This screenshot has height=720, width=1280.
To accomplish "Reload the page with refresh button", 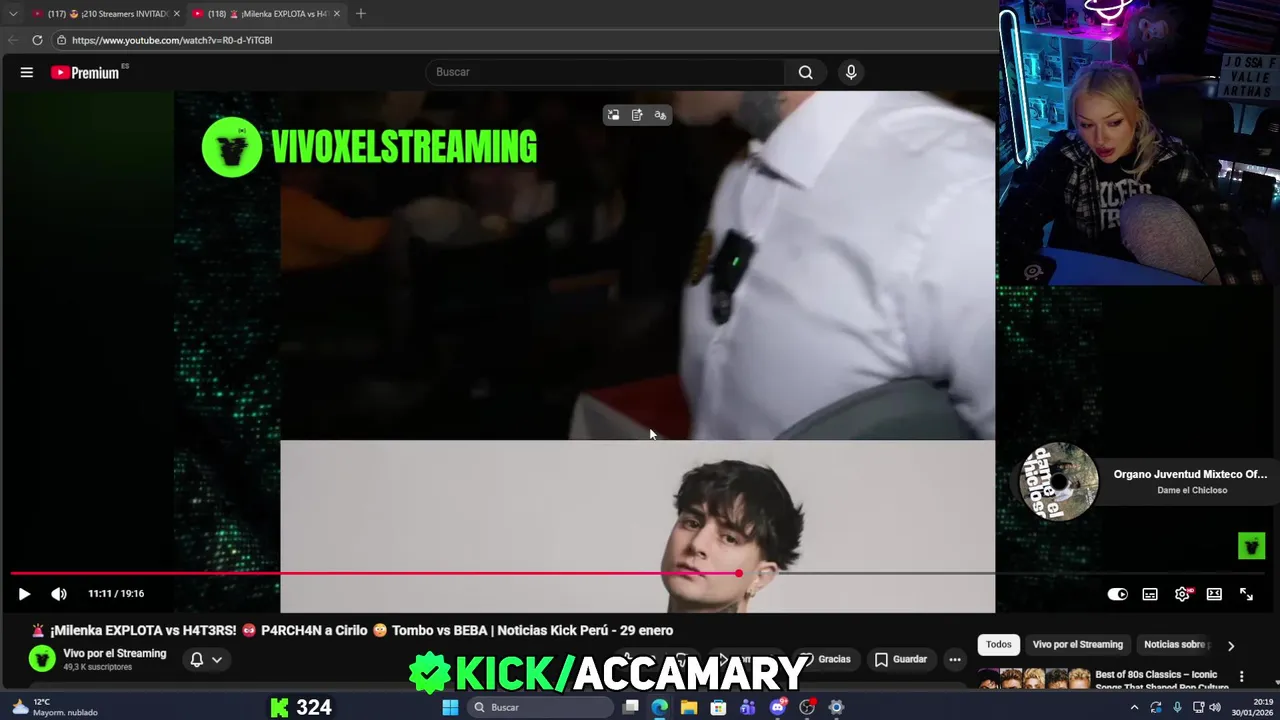I will tap(37, 40).
